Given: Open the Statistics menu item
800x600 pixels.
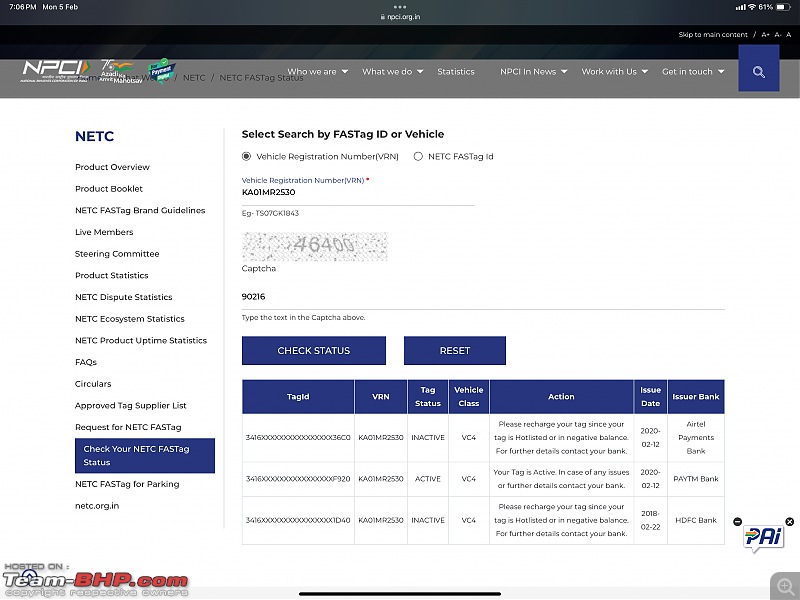Looking at the screenshot, I should click(x=456, y=71).
